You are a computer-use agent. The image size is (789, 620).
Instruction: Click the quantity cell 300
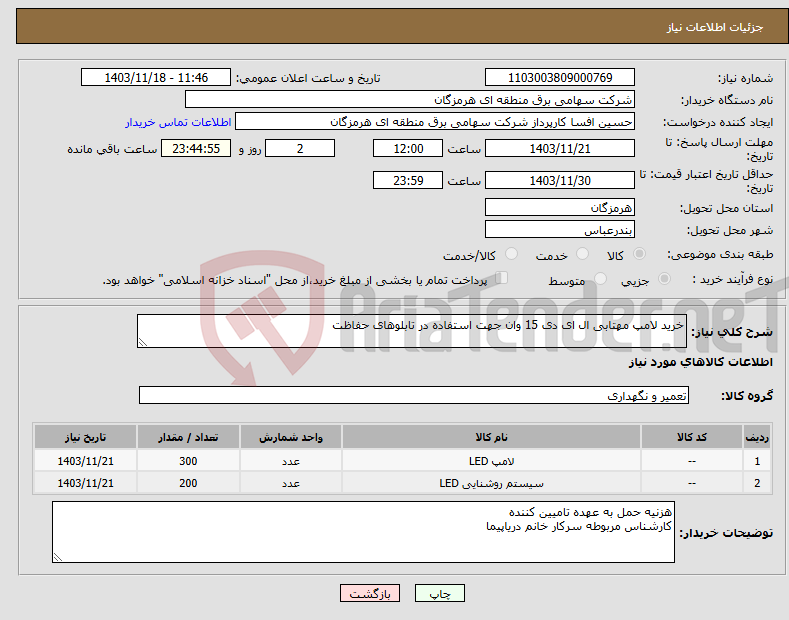(x=188, y=461)
